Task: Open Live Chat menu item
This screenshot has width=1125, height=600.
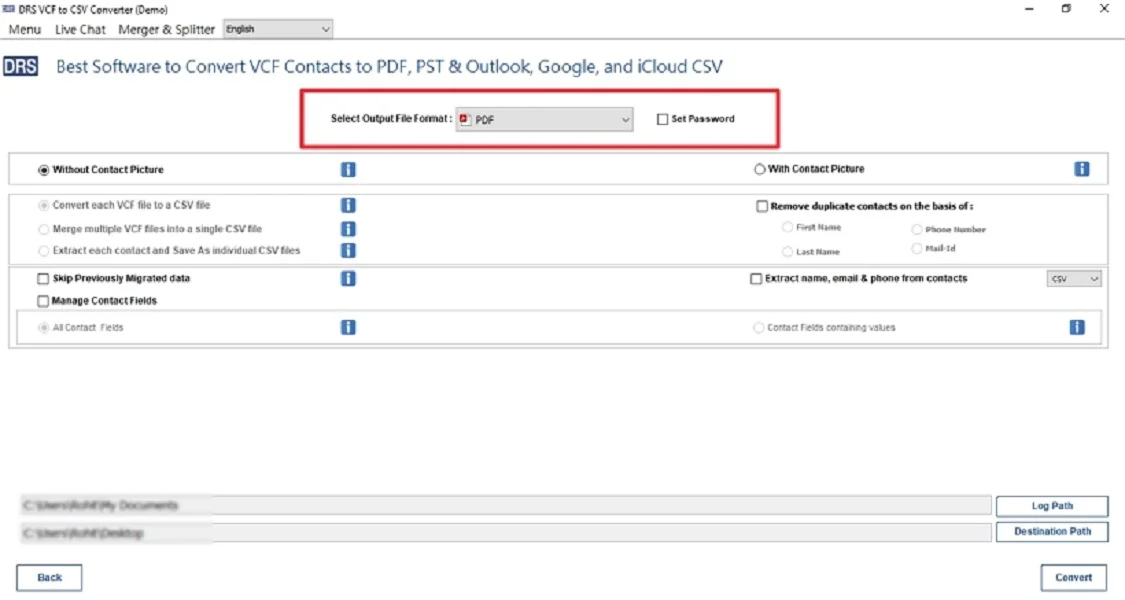Action: click(x=80, y=29)
